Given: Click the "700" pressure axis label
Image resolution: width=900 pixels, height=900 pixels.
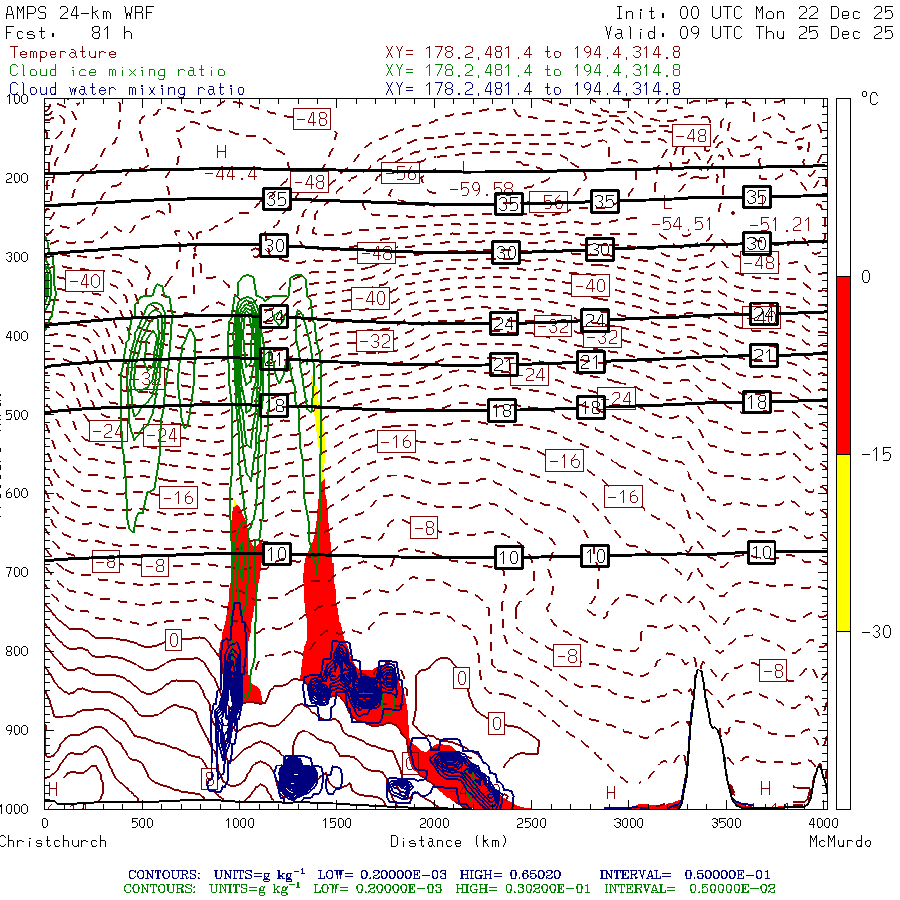Looking at the screenshot, I should pos(17,572).
